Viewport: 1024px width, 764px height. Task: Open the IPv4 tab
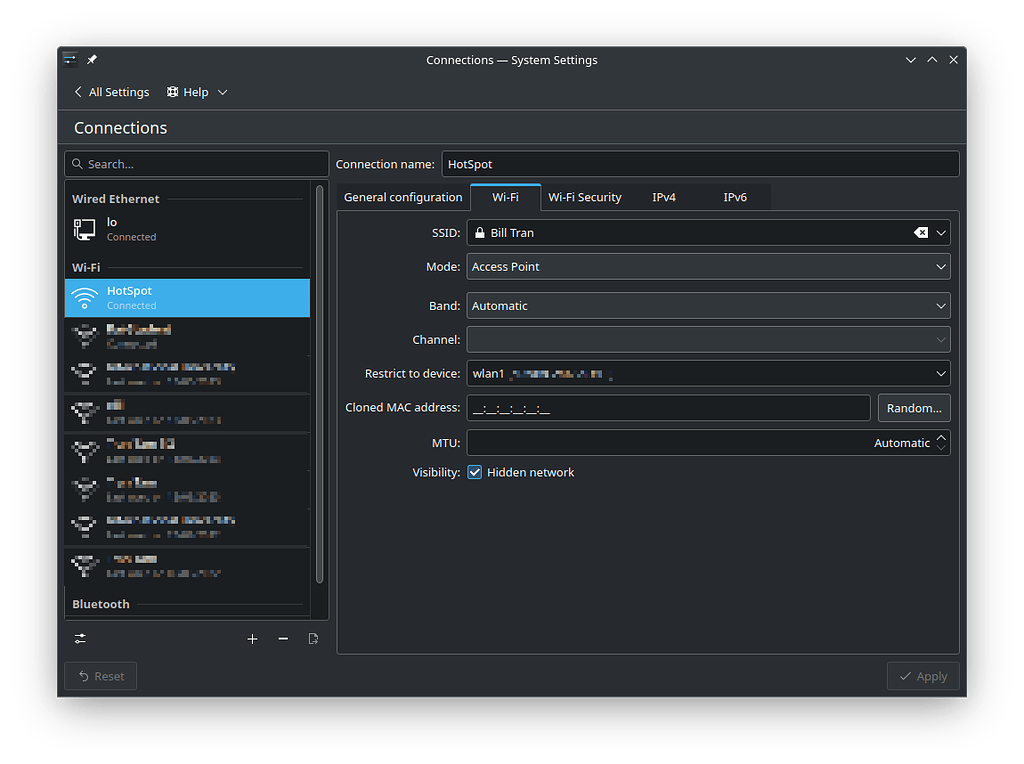click(x=664, y=197)
